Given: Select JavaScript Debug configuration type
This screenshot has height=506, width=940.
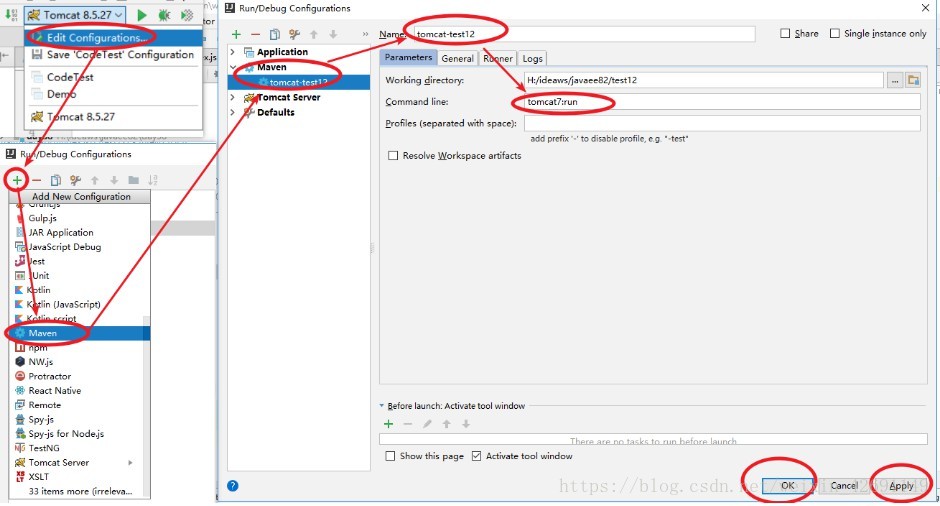Looking at the screenshot, I should [x=64, y=247].
